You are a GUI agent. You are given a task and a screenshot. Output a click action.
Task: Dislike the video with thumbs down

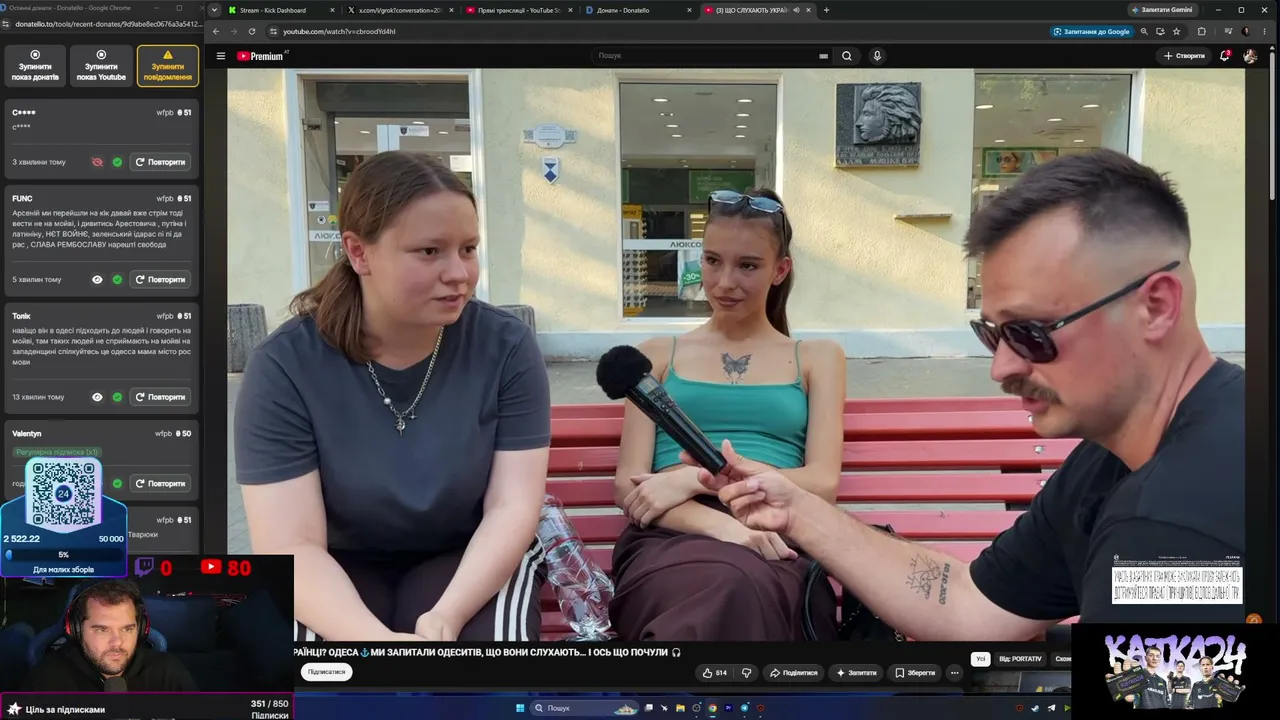746,673
